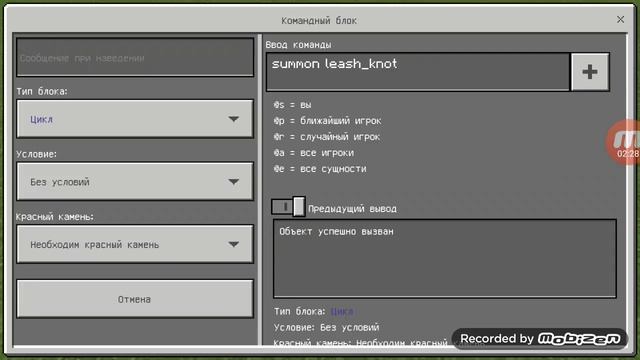The height and width of the screenshot is (360, 640).
Task: Toggle the Предыдущий вывод switch
Action: pyautogui.click(x=288, y=207)
